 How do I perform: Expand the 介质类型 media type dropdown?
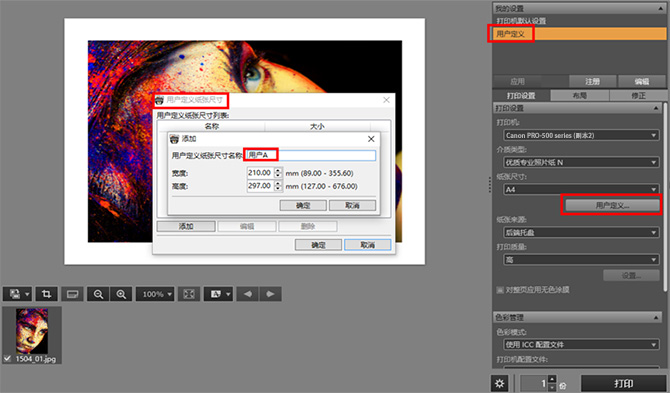(581, 162)
